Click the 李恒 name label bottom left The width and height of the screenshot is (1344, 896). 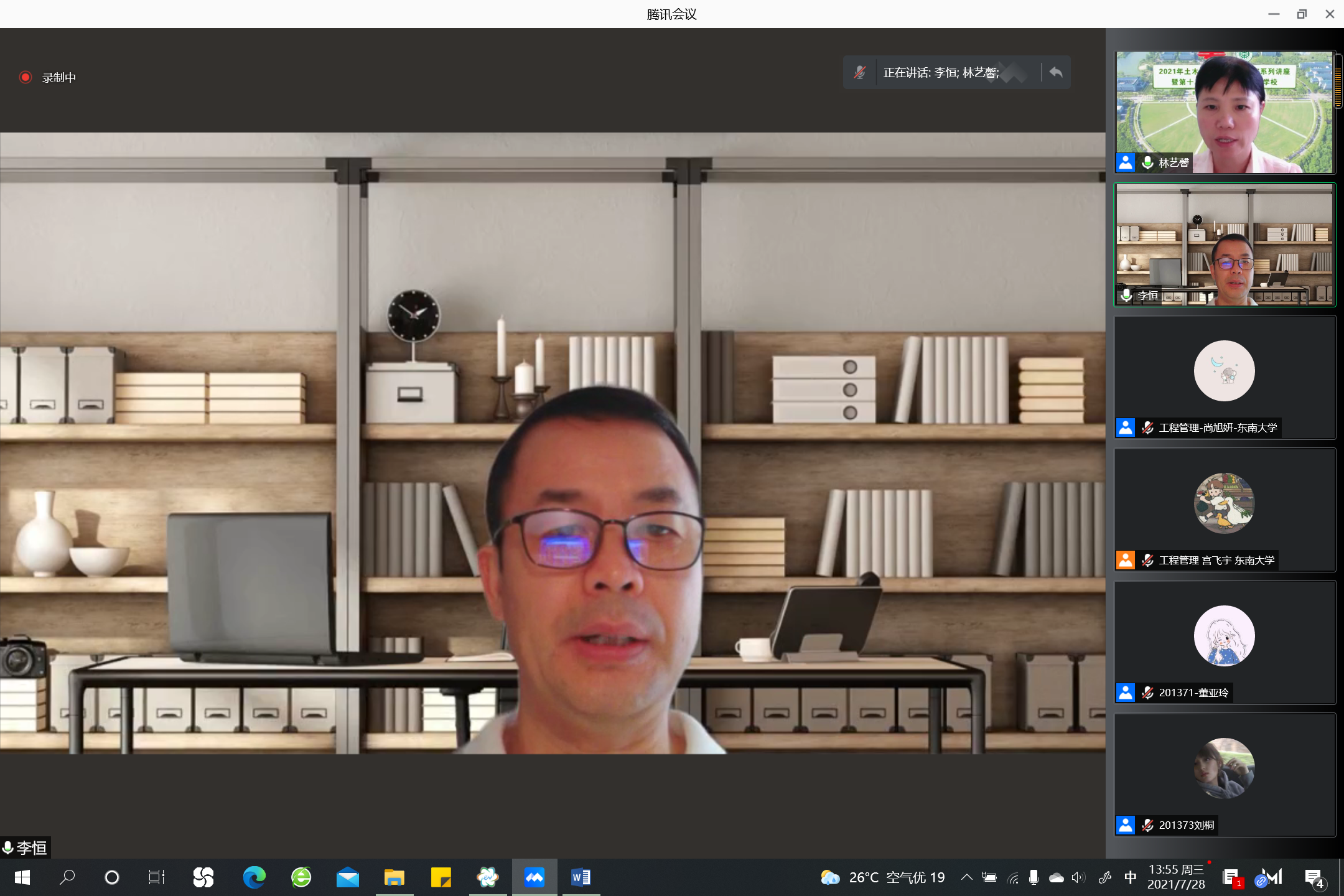click(x=31, y=847)
